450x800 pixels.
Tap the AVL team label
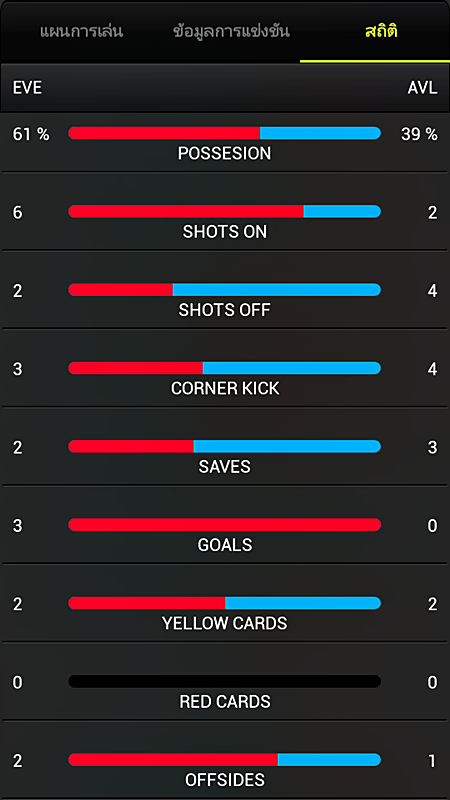click(422, 88)
